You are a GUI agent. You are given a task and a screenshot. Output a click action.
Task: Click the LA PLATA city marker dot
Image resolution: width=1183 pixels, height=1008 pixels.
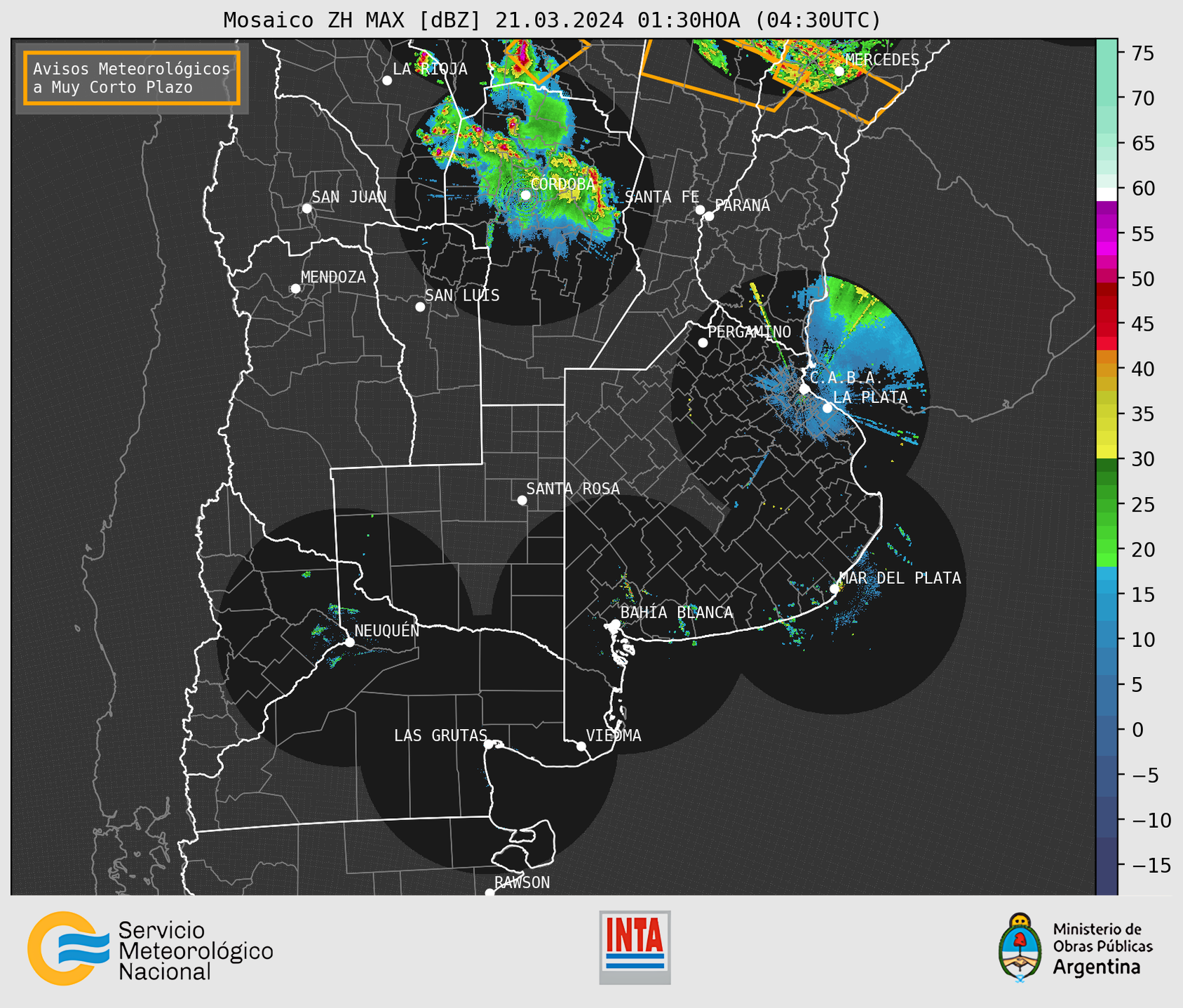coord(827,408)
